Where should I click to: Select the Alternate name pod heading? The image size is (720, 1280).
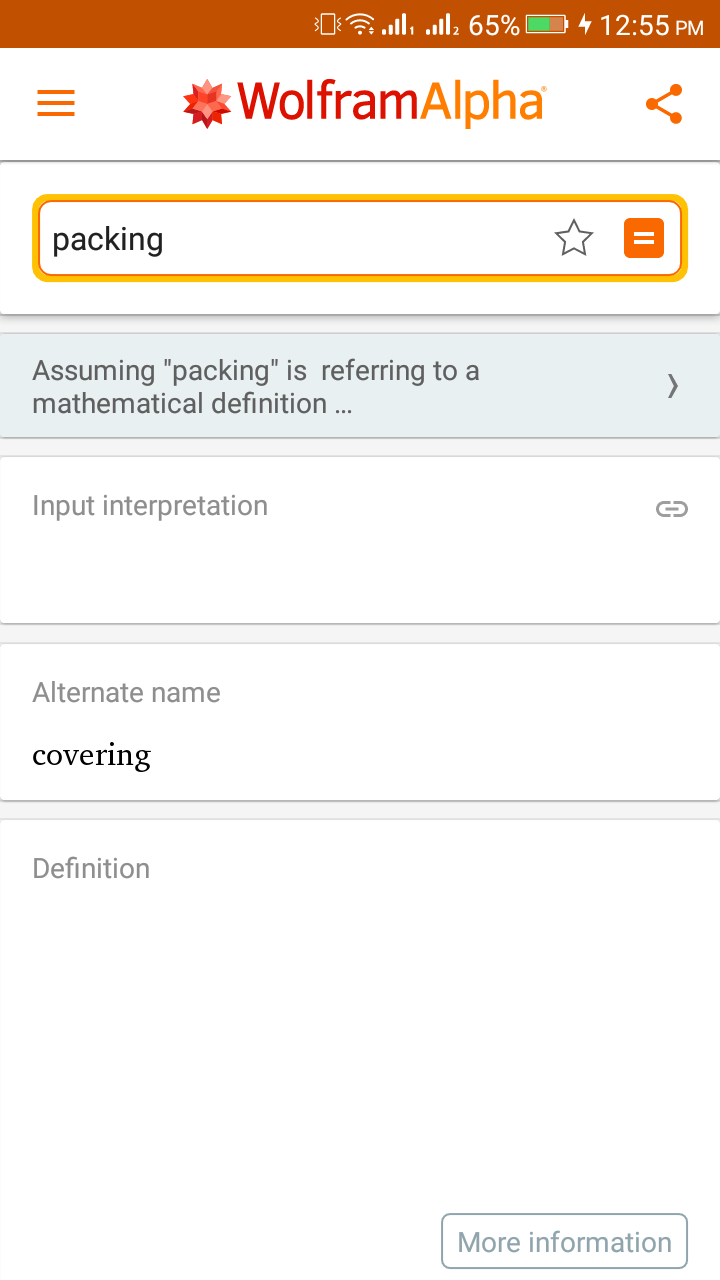[126, 693]
